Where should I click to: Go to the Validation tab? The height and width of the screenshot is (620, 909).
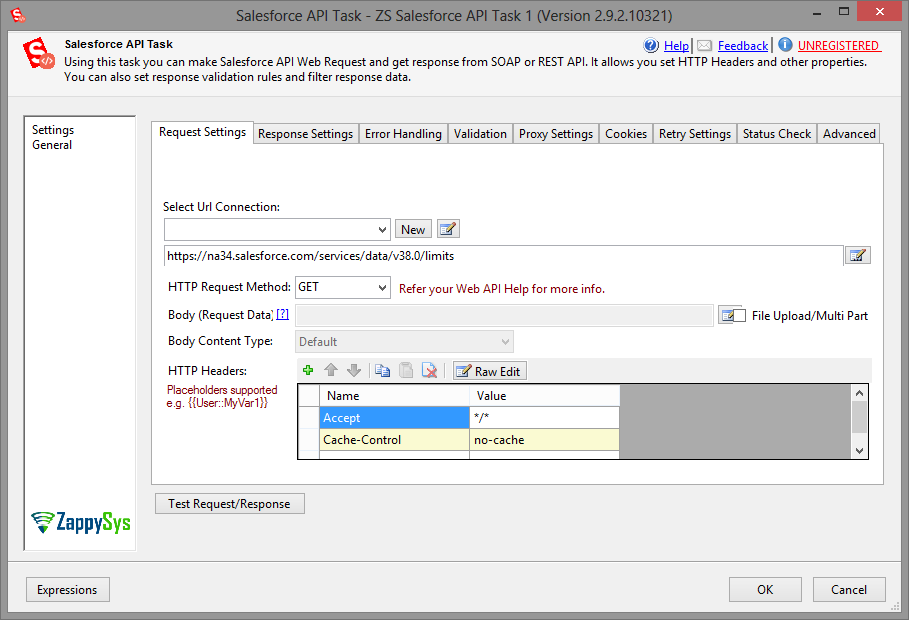point(480,134)
